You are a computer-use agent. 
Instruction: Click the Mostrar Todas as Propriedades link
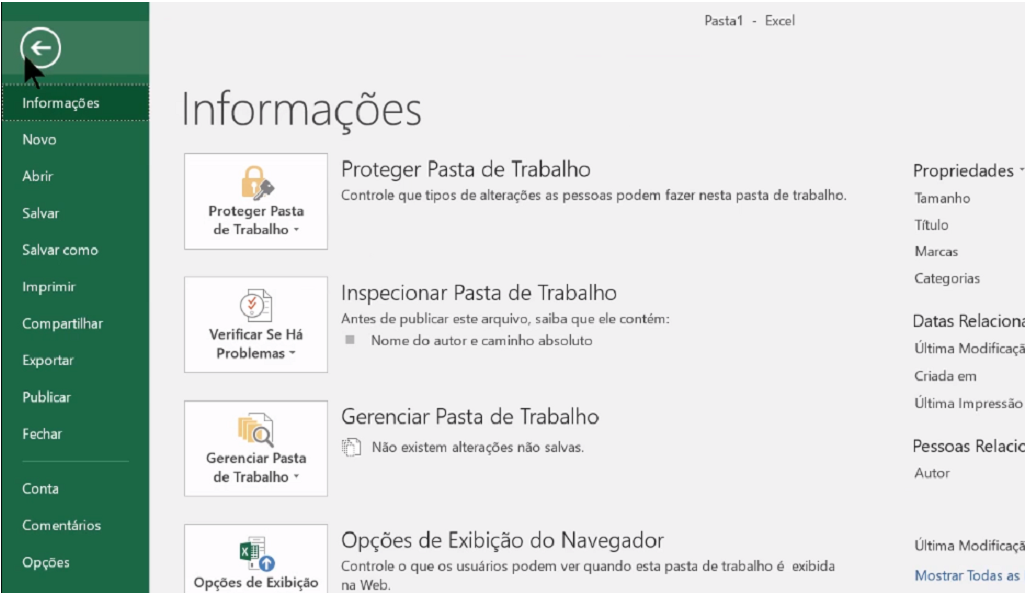pyautogui.click(x=971, y=575)
